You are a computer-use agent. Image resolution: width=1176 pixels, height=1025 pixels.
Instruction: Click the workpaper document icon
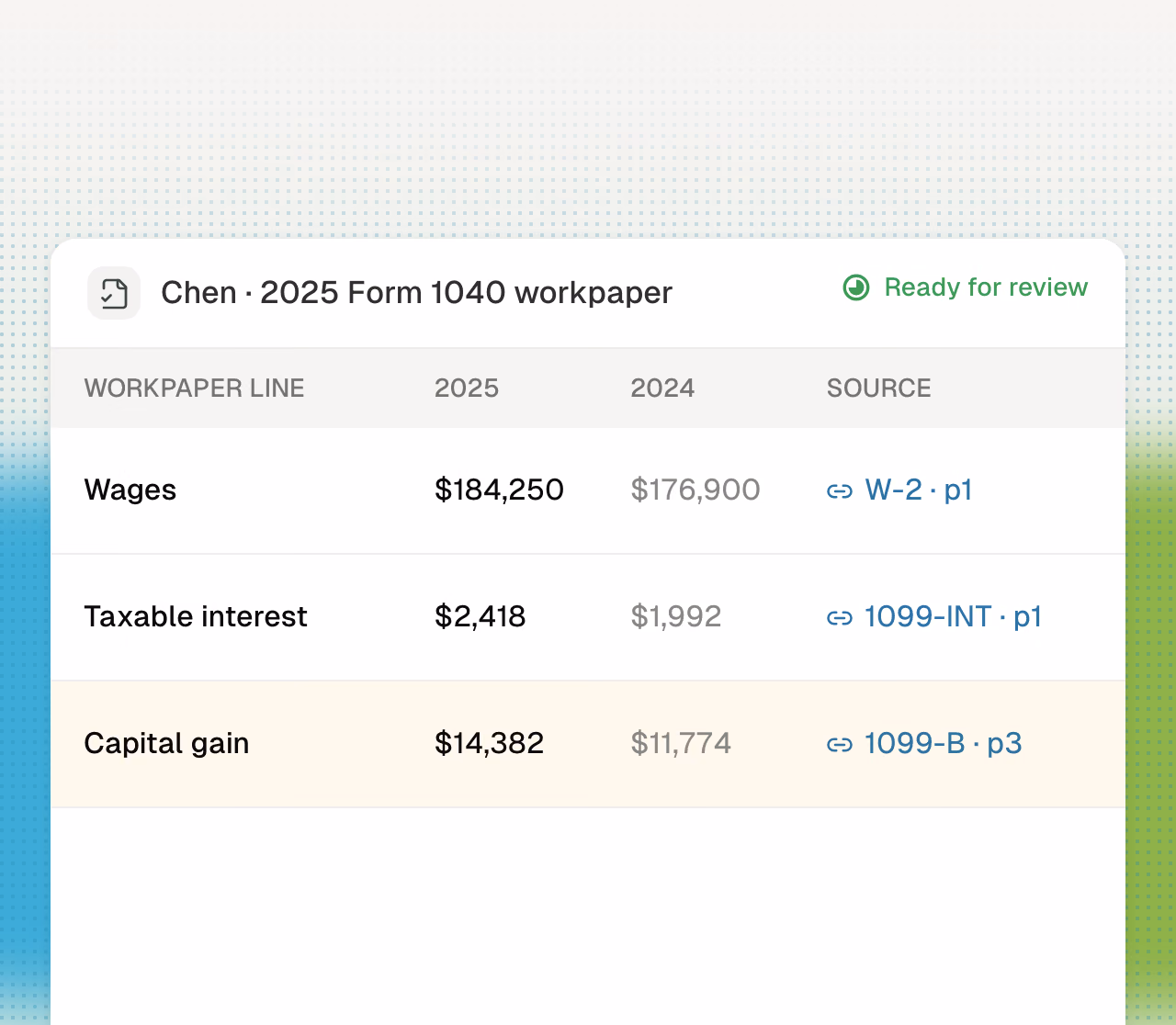point(114,293)
